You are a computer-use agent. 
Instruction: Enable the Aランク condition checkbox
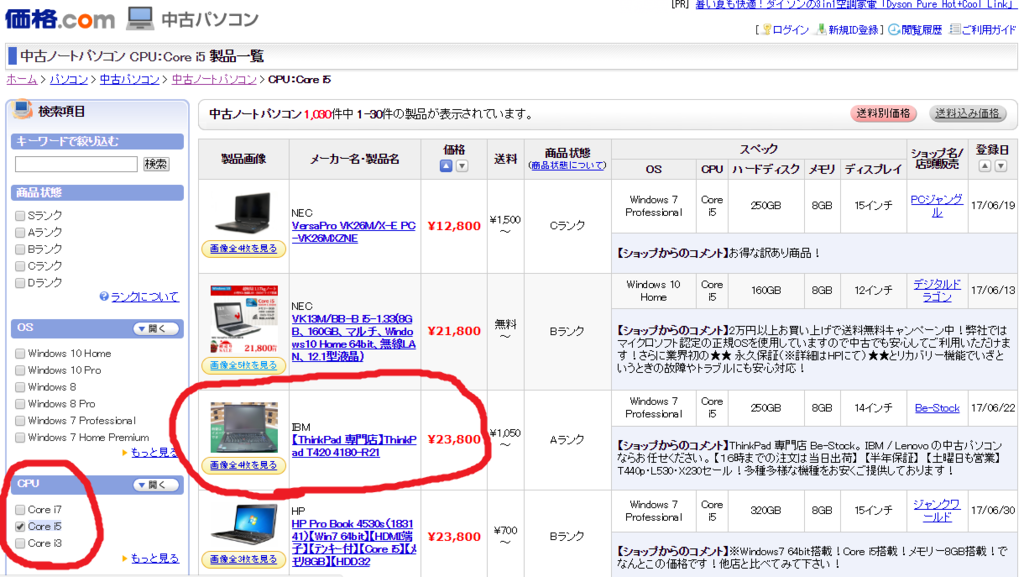pos(21,232)
